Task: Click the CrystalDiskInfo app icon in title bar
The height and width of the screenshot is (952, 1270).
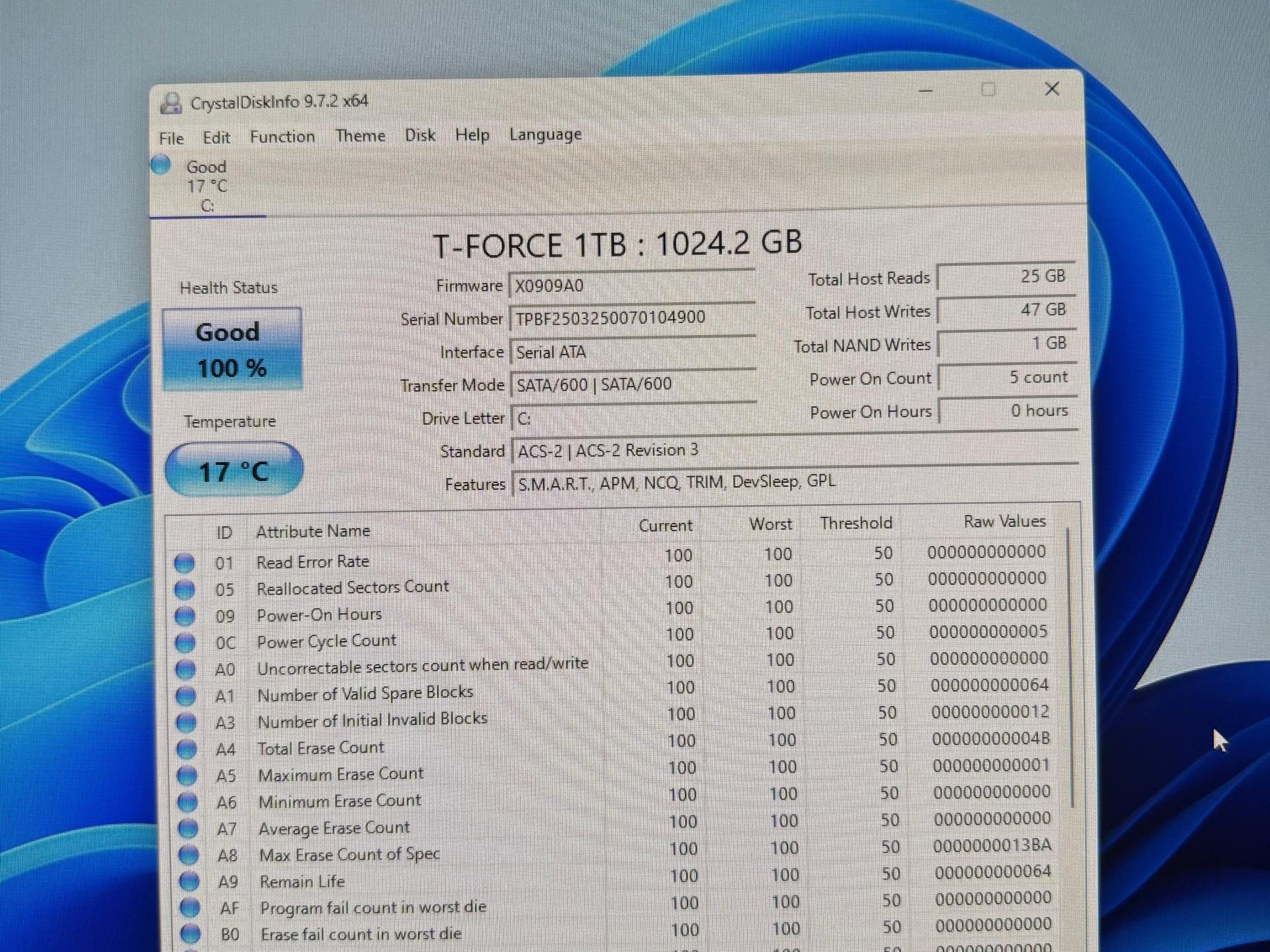Action: [x=171, y=103]
